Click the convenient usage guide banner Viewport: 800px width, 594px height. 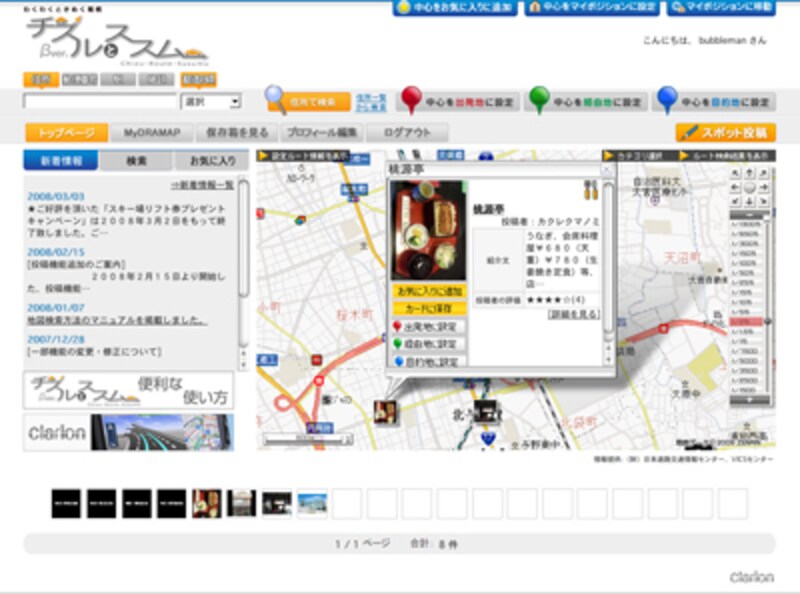(x=129, y=390)
